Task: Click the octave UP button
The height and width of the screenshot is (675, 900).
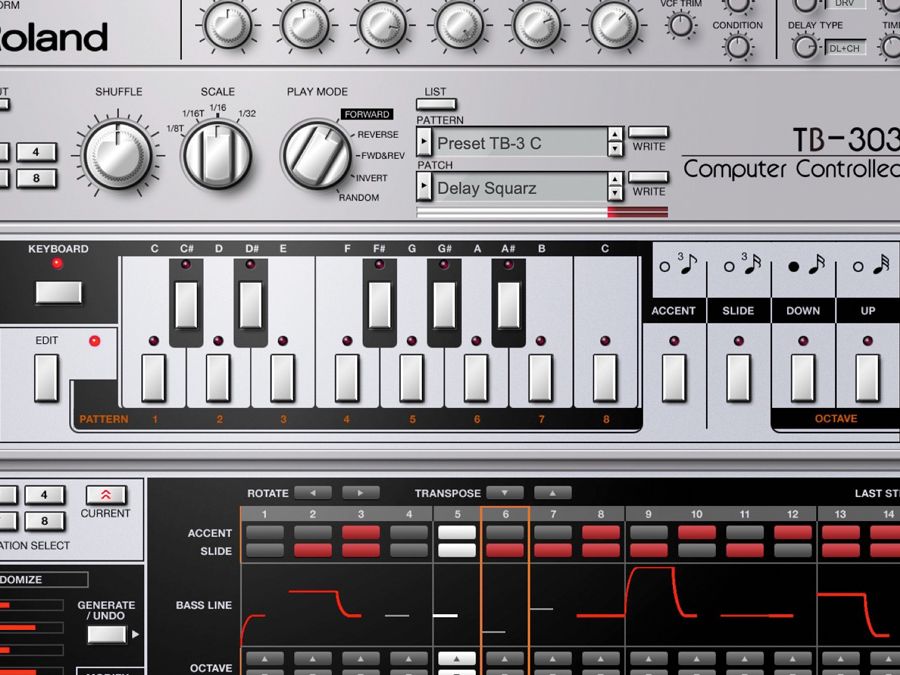Action: tap(868, 378)
